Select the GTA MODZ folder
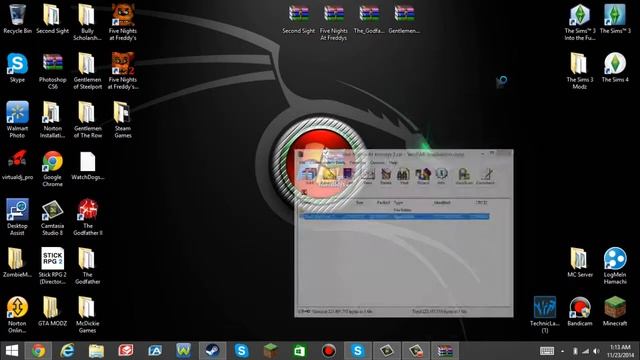The width and height of the screenshot is (640, 360). click(53, 311)
